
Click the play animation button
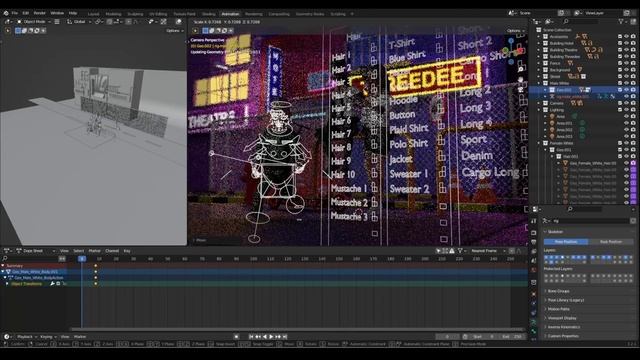point(271,337)
